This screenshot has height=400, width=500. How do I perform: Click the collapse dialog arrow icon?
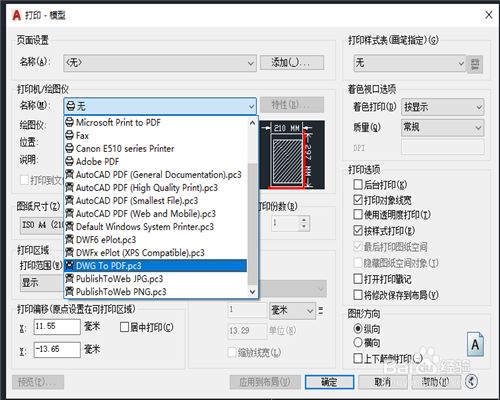[x=471, y=381]
